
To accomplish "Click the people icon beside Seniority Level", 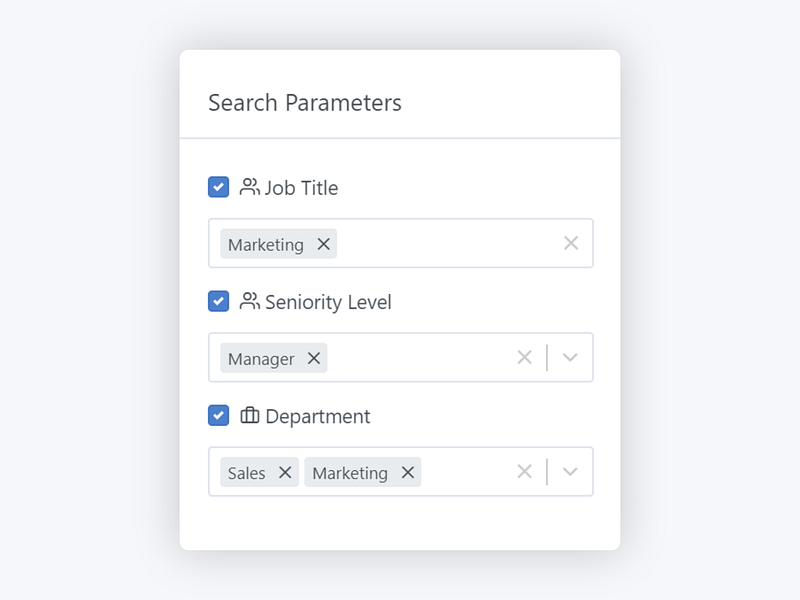I will pyautogui.click(x=250, y=301).
